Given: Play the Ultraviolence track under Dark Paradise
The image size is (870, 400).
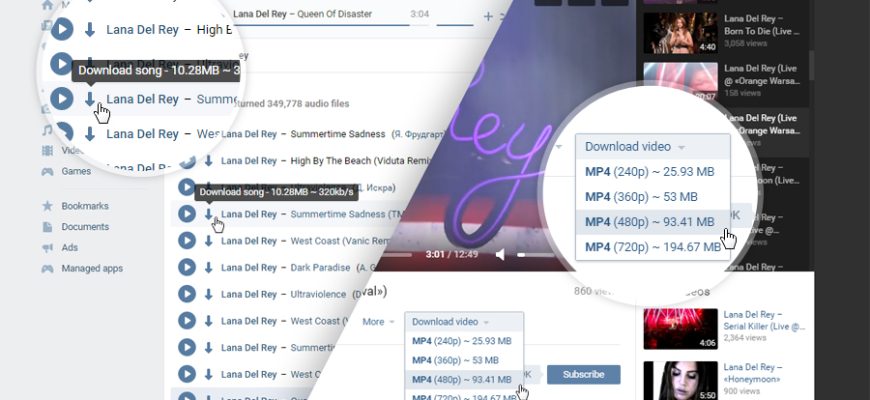Looking at the screenshot, I should [187, 294].
